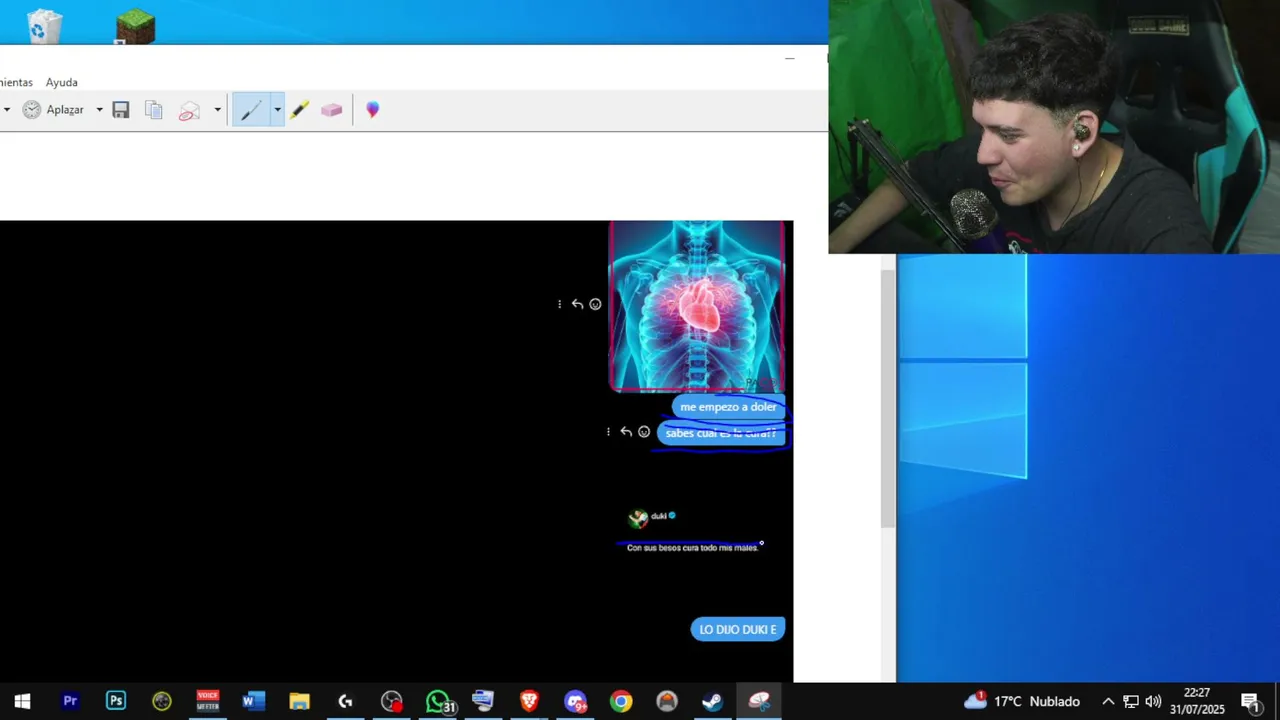1280x720 pixels.
Task: Three-dot options beside 'sabes cual es la cura??'
Action: click(x=608, y=432)
